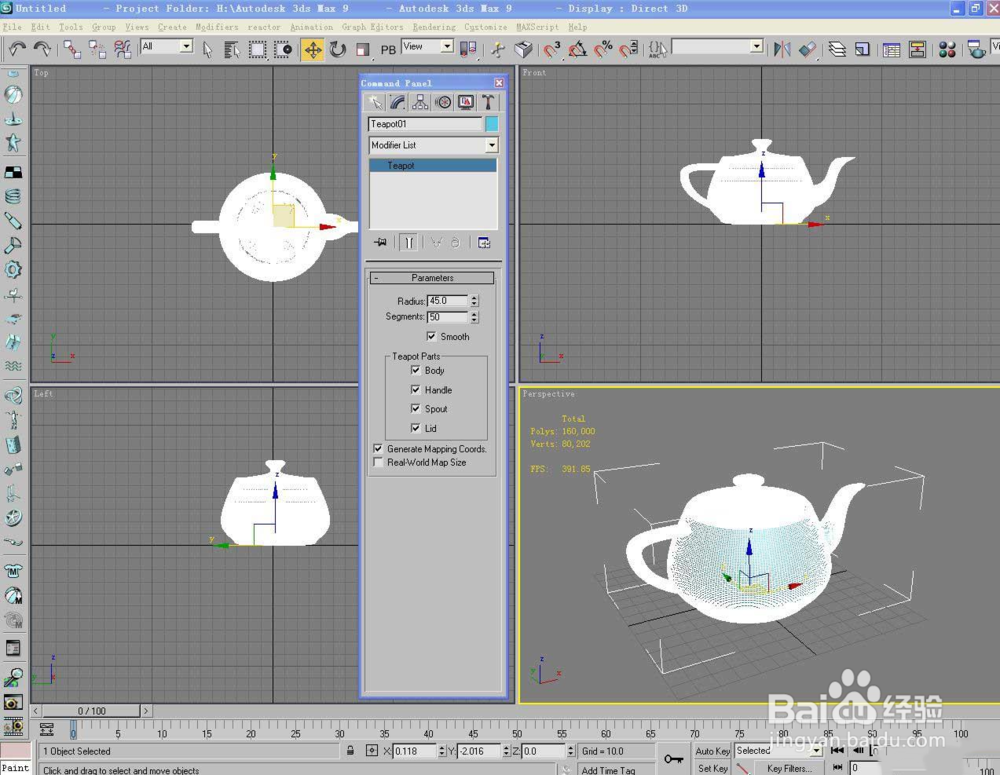Click Configure Modifier Sets icon

point(483,242)
